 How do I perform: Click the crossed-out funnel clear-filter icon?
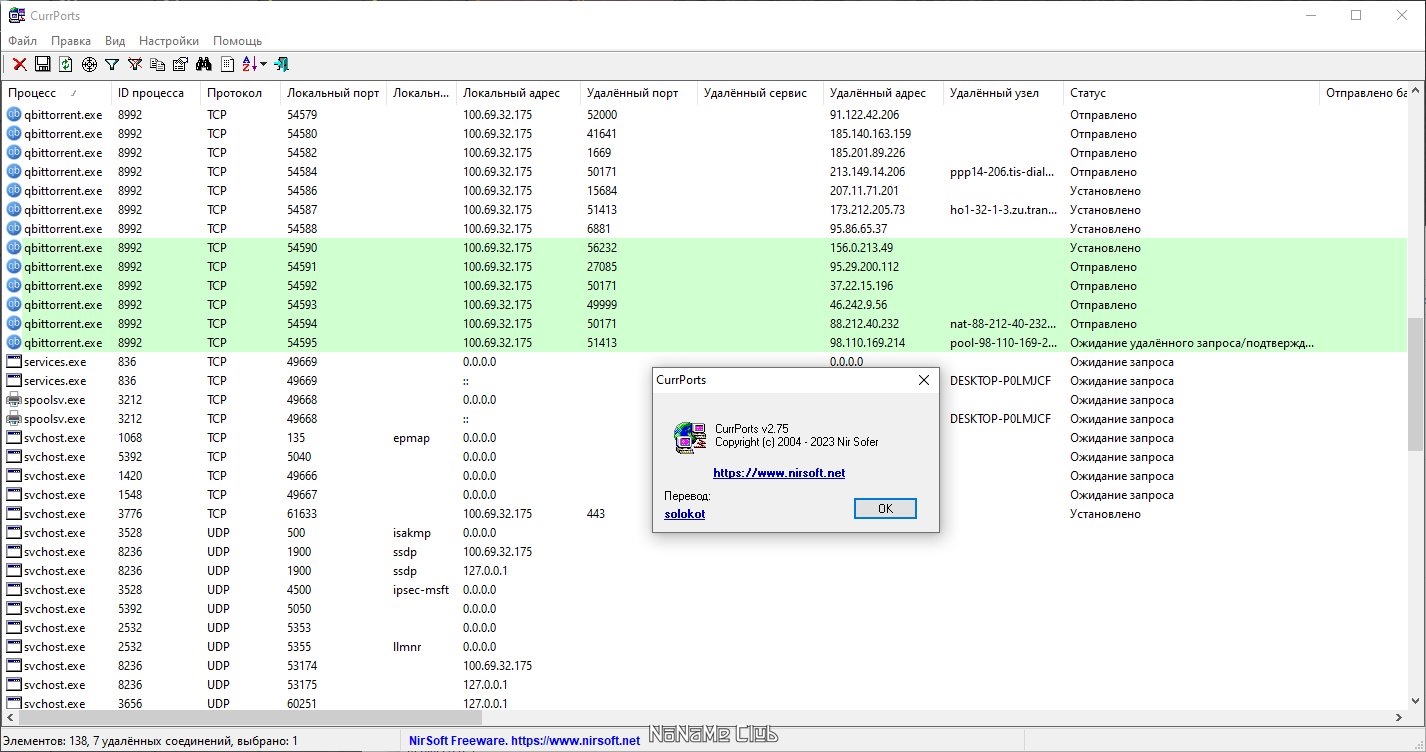point(135,64)
